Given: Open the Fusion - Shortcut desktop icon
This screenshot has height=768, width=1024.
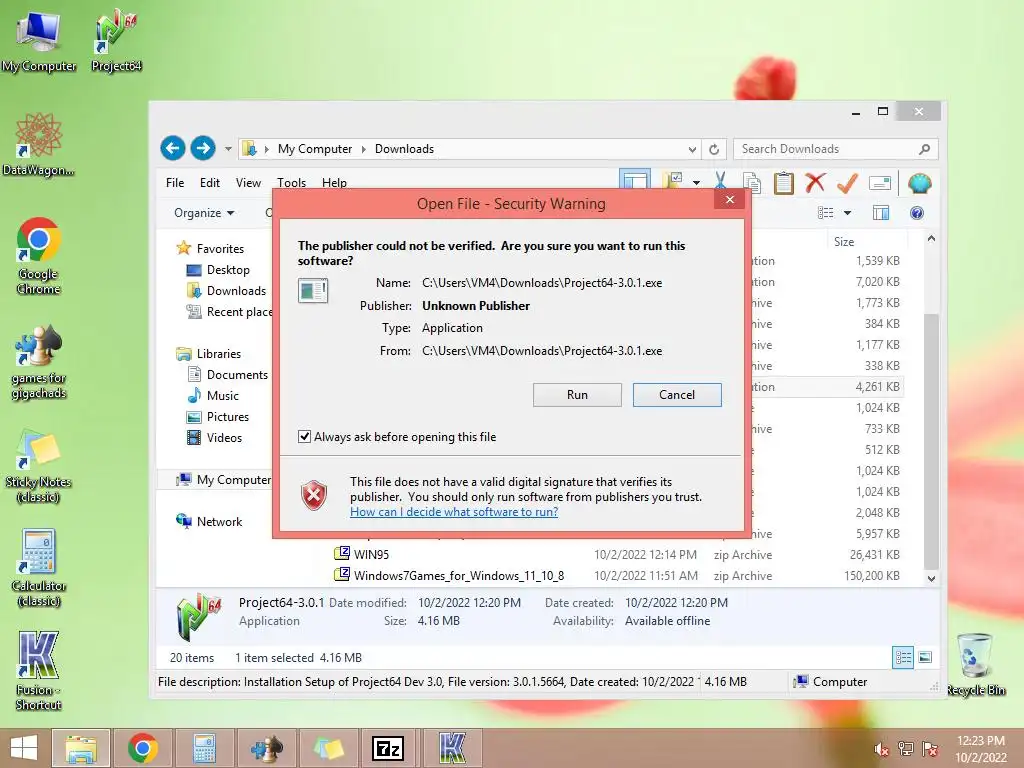Looking at the screenshot, I should point(39,671).
